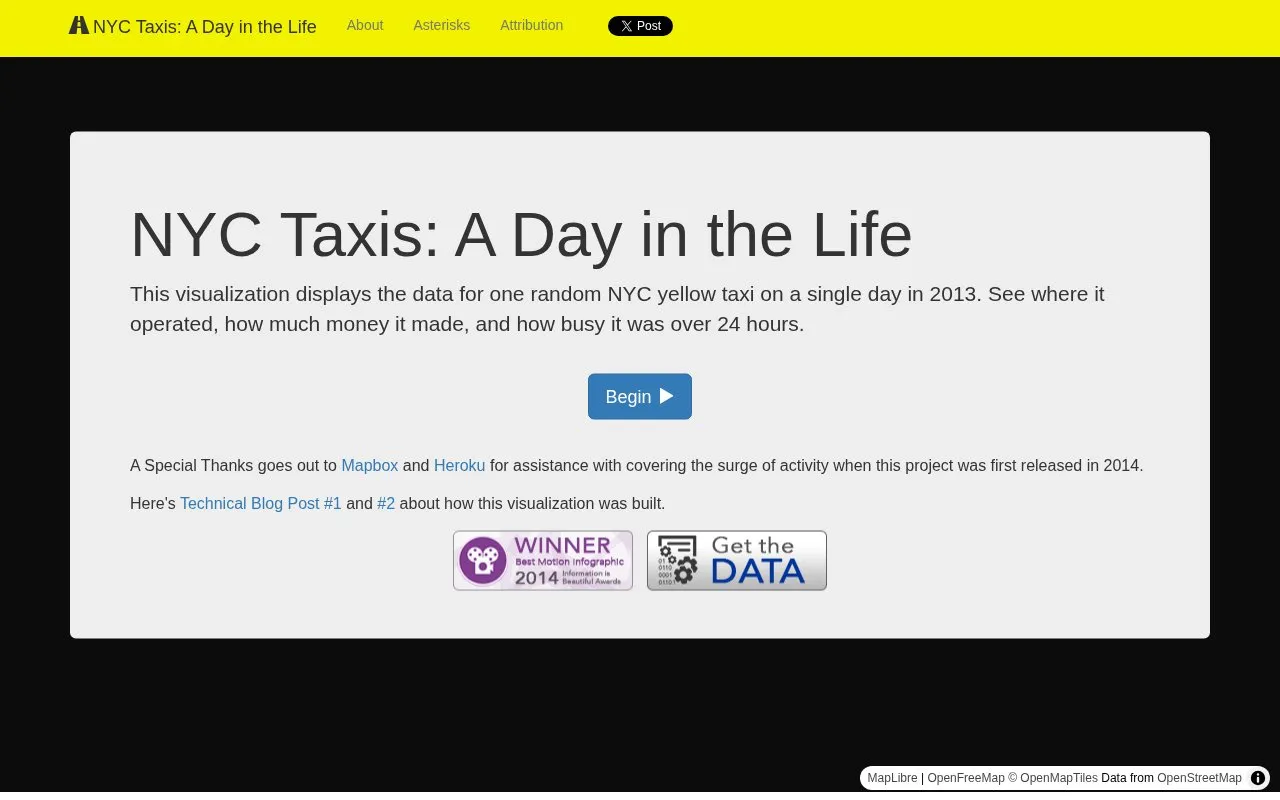Screen dimensions: 1280x800
Task: Click the Get the DATA badge
Action: click(x=737, y=560)
